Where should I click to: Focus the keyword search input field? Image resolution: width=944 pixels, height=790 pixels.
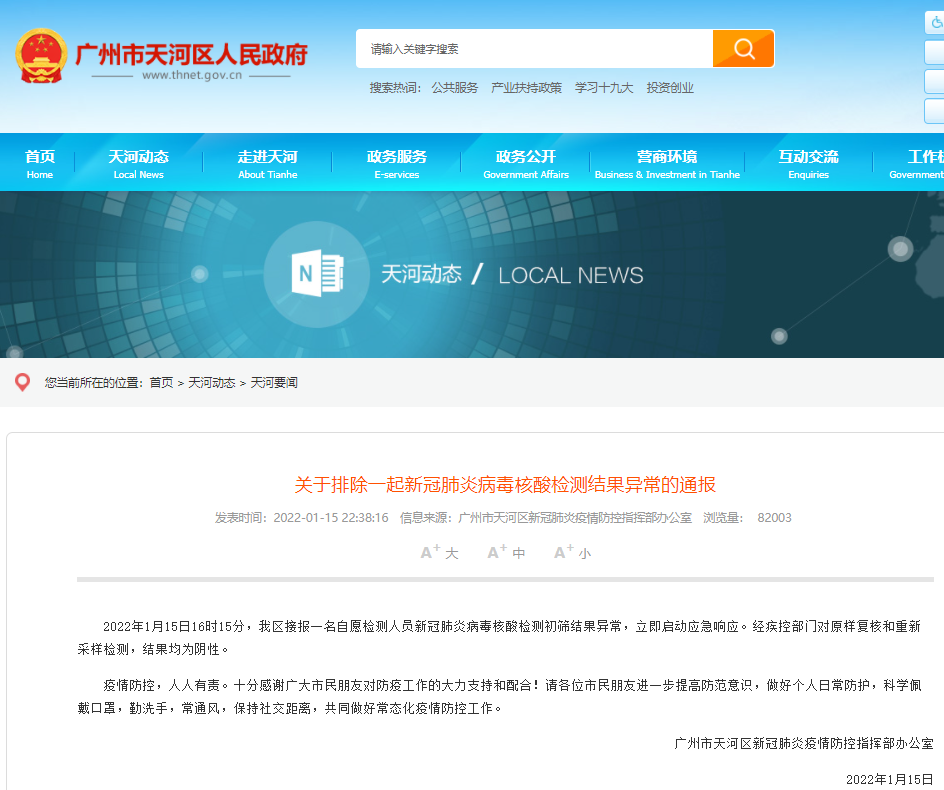(x=534, y=49)
